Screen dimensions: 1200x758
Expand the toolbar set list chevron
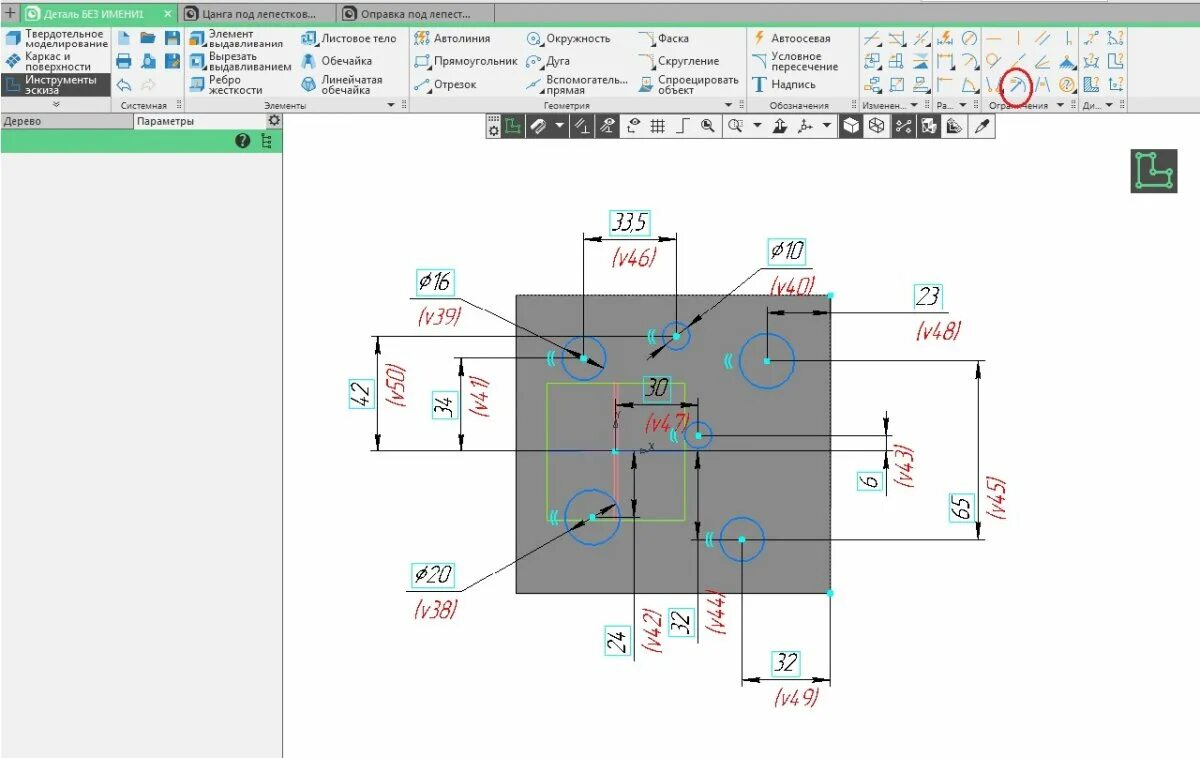55,104
